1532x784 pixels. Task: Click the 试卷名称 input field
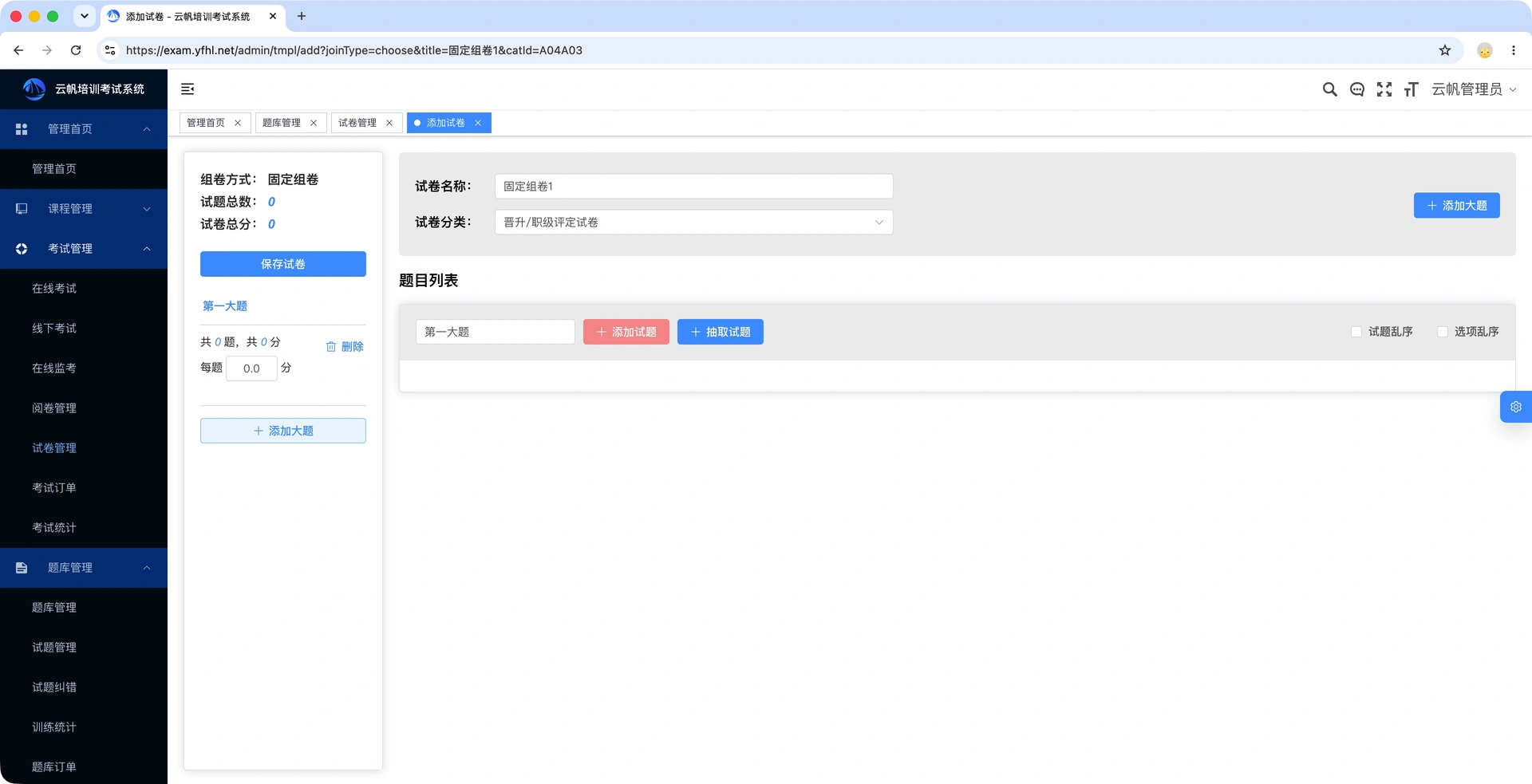[693, 187]
